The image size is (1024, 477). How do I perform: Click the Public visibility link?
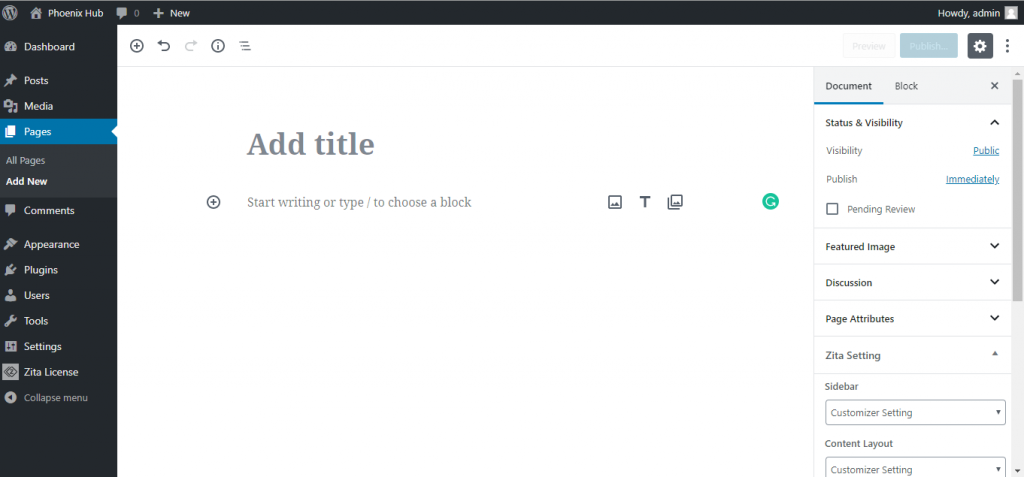[986, 150]
